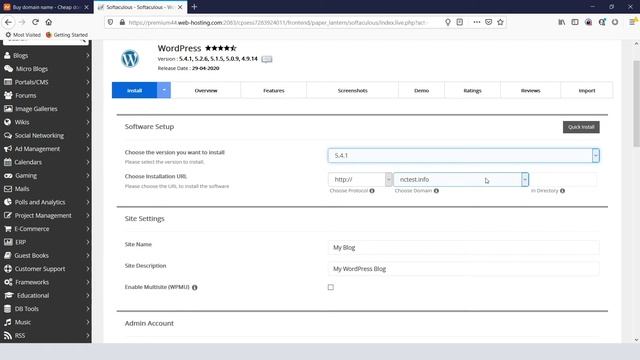
Task: Open the Most Visited bookmarks link
Action: coord(23,35)
